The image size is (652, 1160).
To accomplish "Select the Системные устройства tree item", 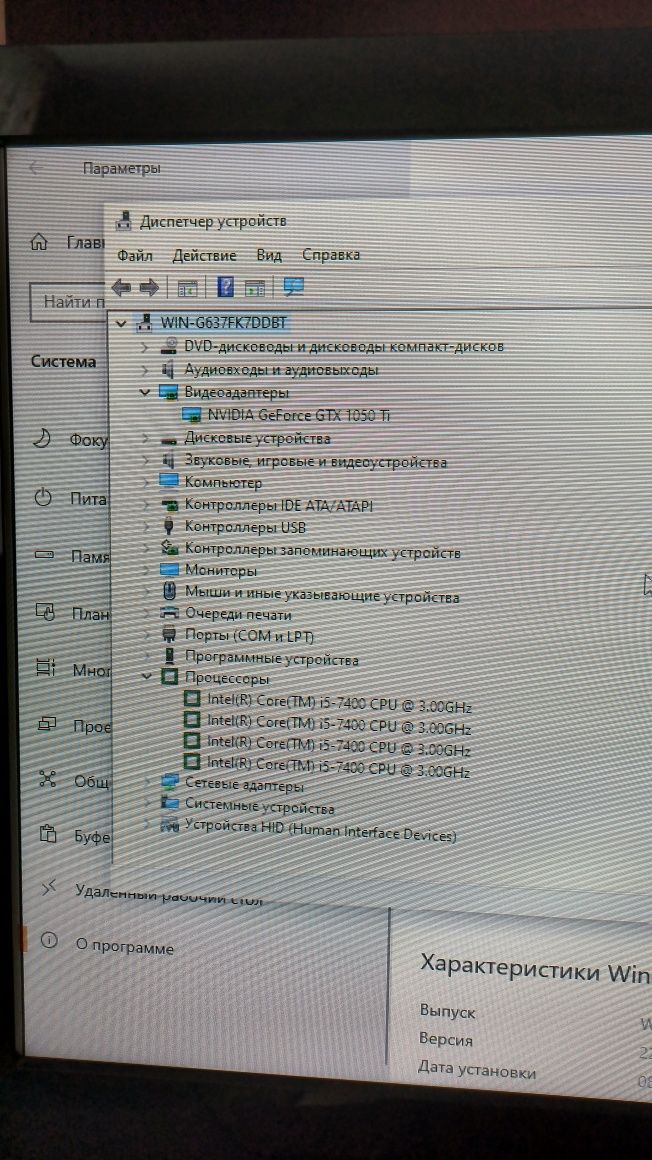I will (x=260, y=807).
